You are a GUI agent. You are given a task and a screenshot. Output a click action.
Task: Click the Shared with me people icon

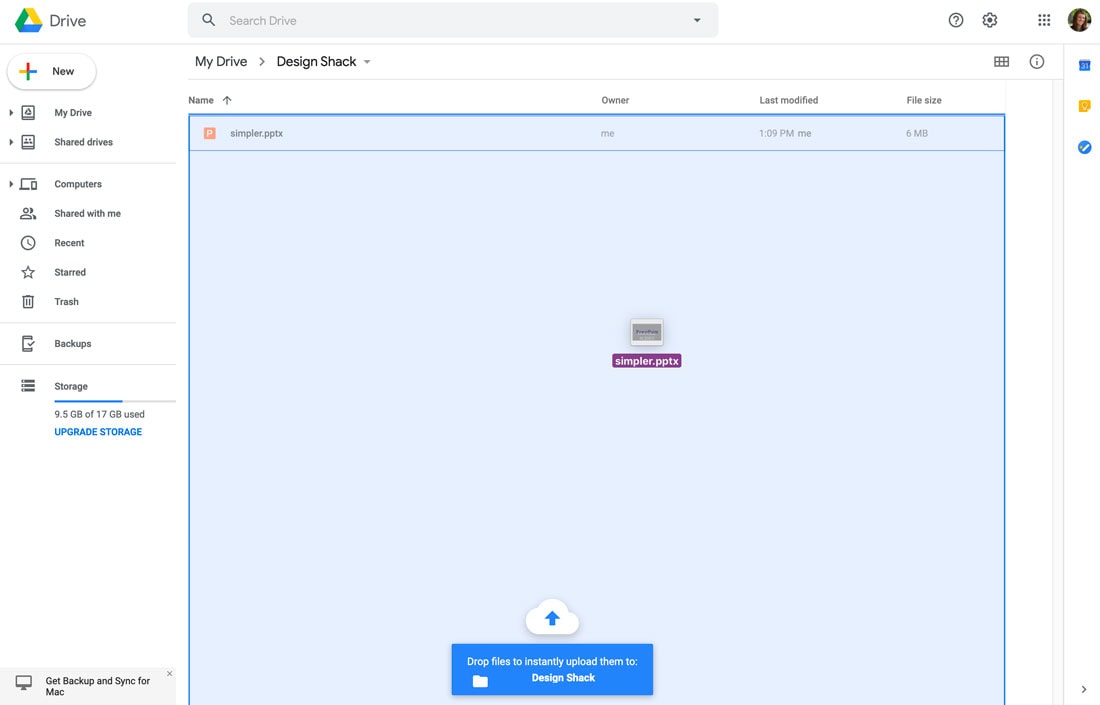pyautogui.click(x=28, y=213)
